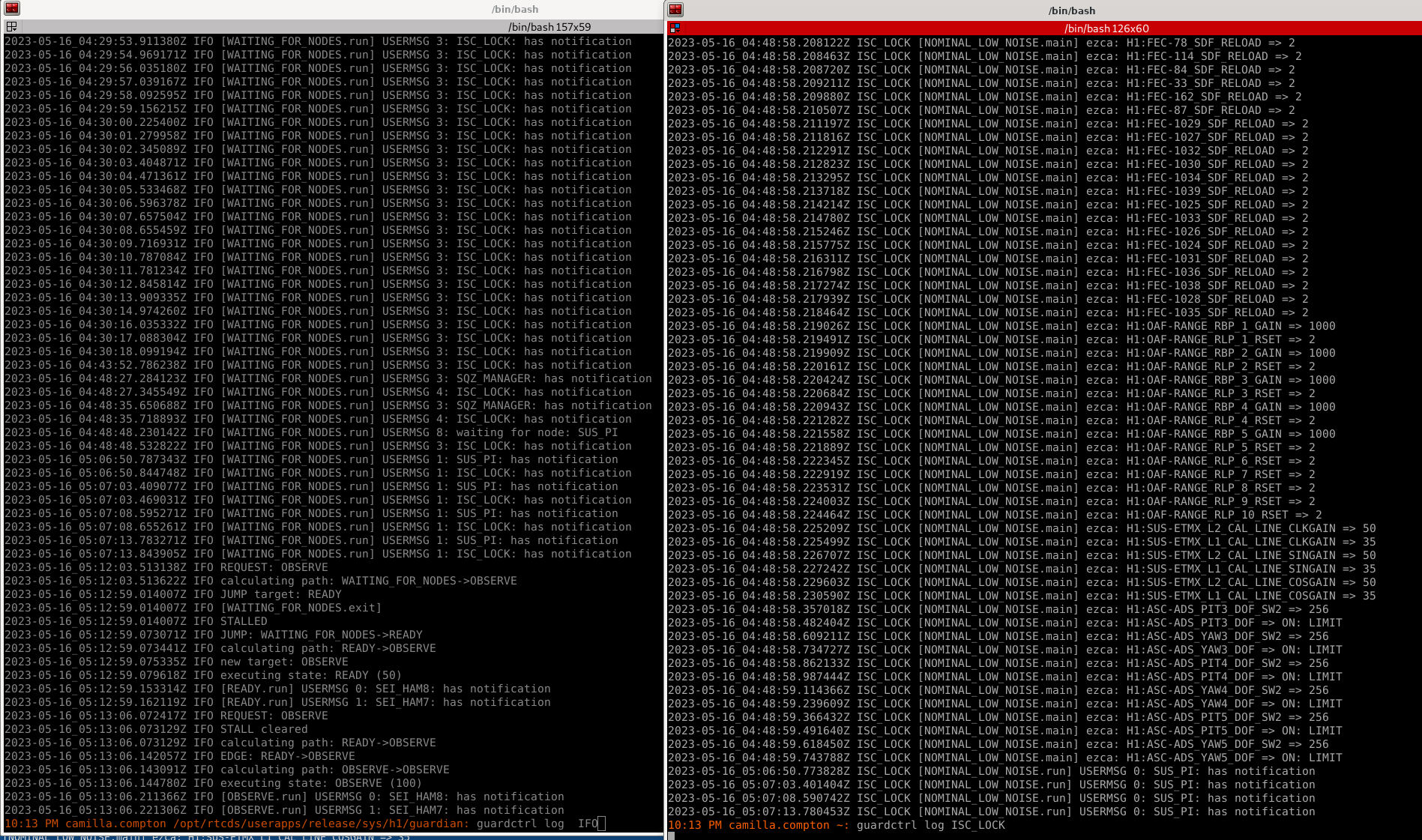1422x840 pixels.
Task: Click the 'STALL cleared' log line
Action: (156, 729)
